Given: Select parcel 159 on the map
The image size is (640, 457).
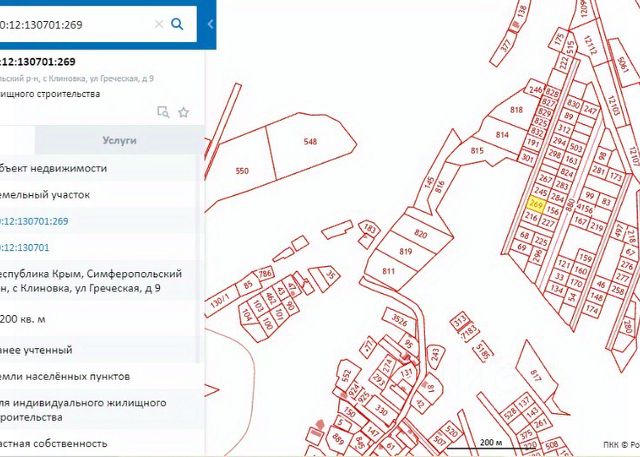Looking at the screenshot, I should pyautogui.click(x=585, y=258).
